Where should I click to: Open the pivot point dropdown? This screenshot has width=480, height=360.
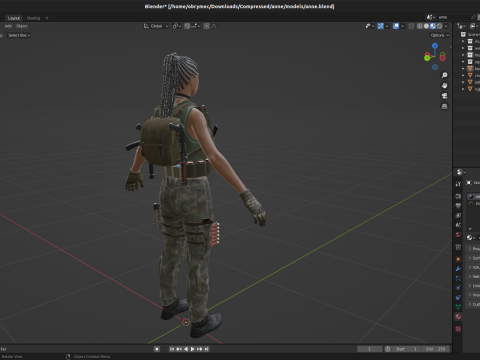click(x=177, y=26)
